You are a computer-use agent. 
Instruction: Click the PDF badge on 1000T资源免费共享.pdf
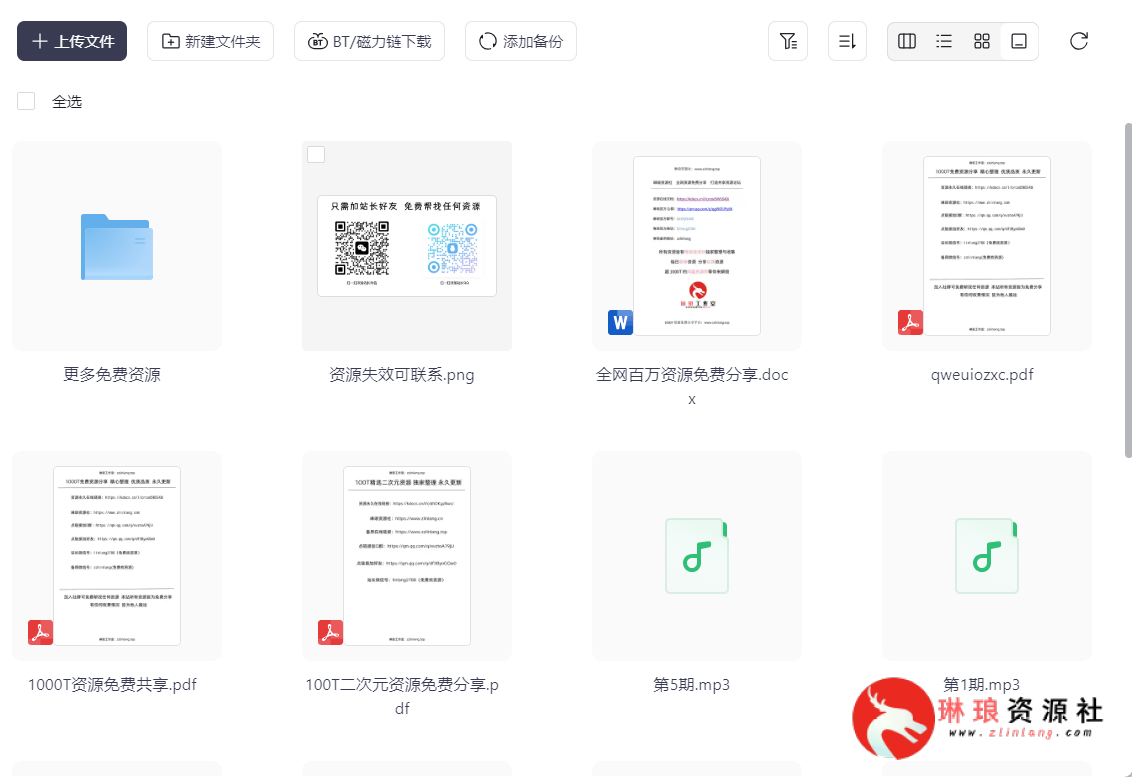click(x=40, y=632)
